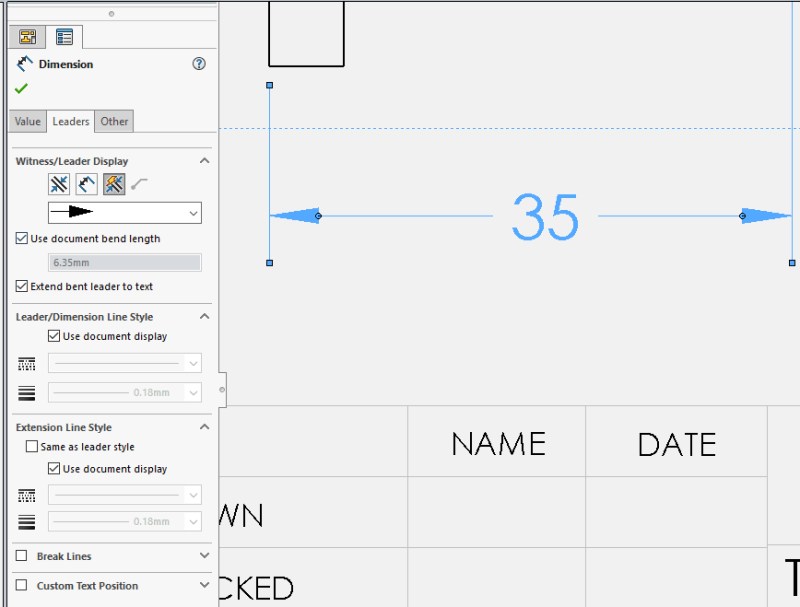Switch to the Value tab

tap(27, 121)
